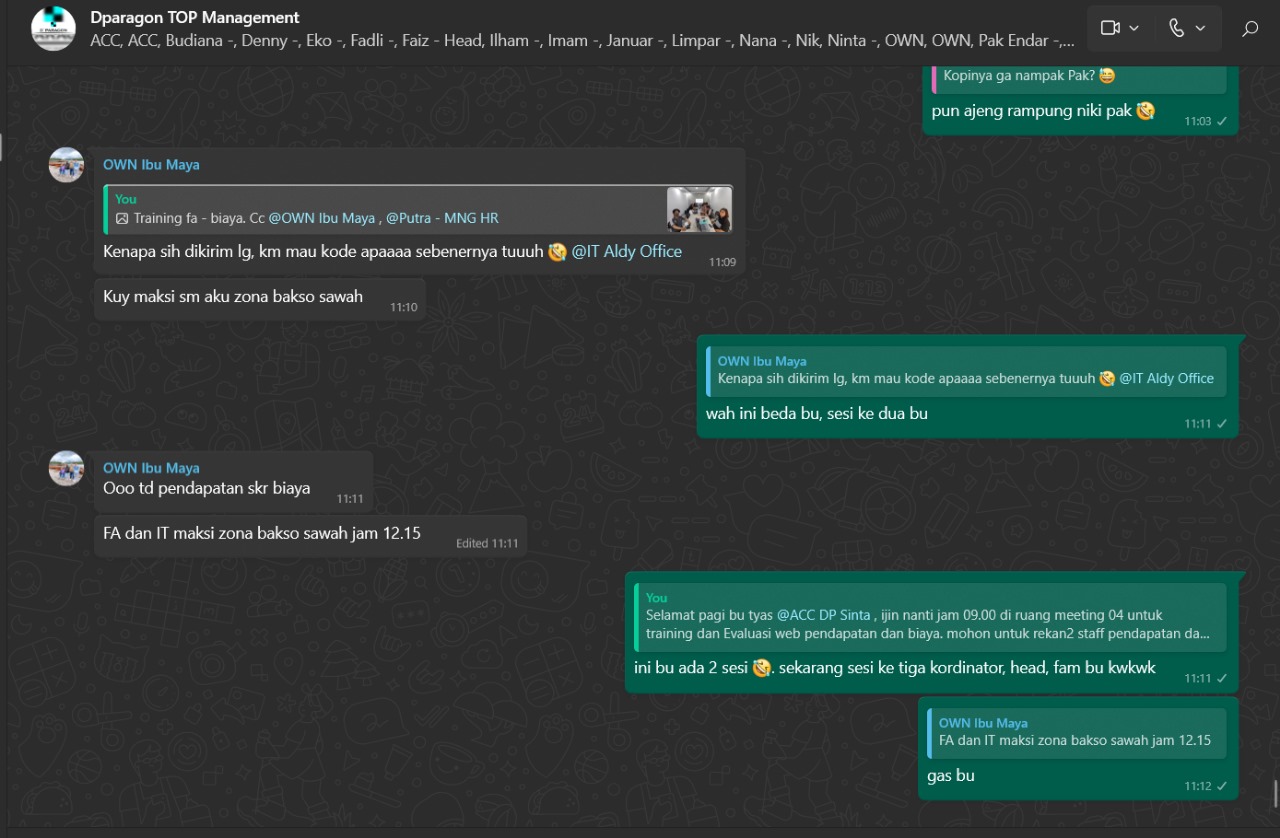The width and height of the screenshot is (1280, 838).
Task: Click the group participants list in header
Action: pyautogui.click(x=582, y=41)
